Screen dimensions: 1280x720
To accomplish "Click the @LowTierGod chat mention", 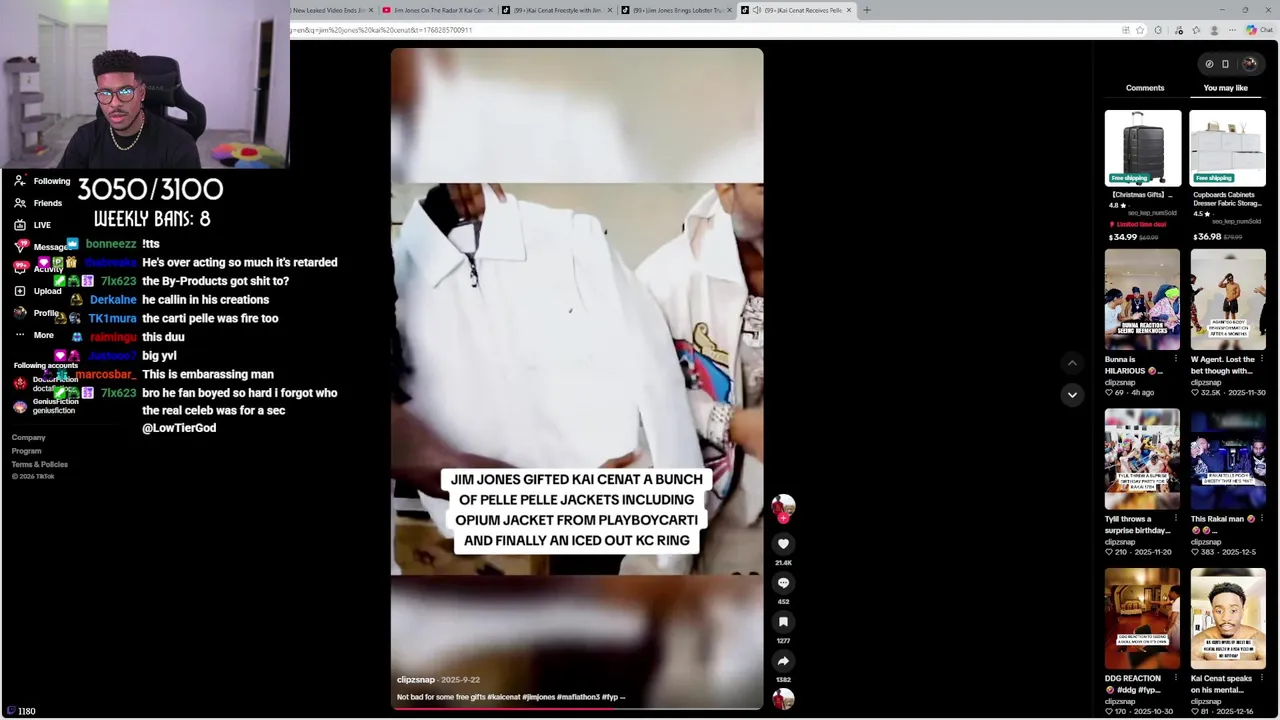I will (x=179, y=428).
